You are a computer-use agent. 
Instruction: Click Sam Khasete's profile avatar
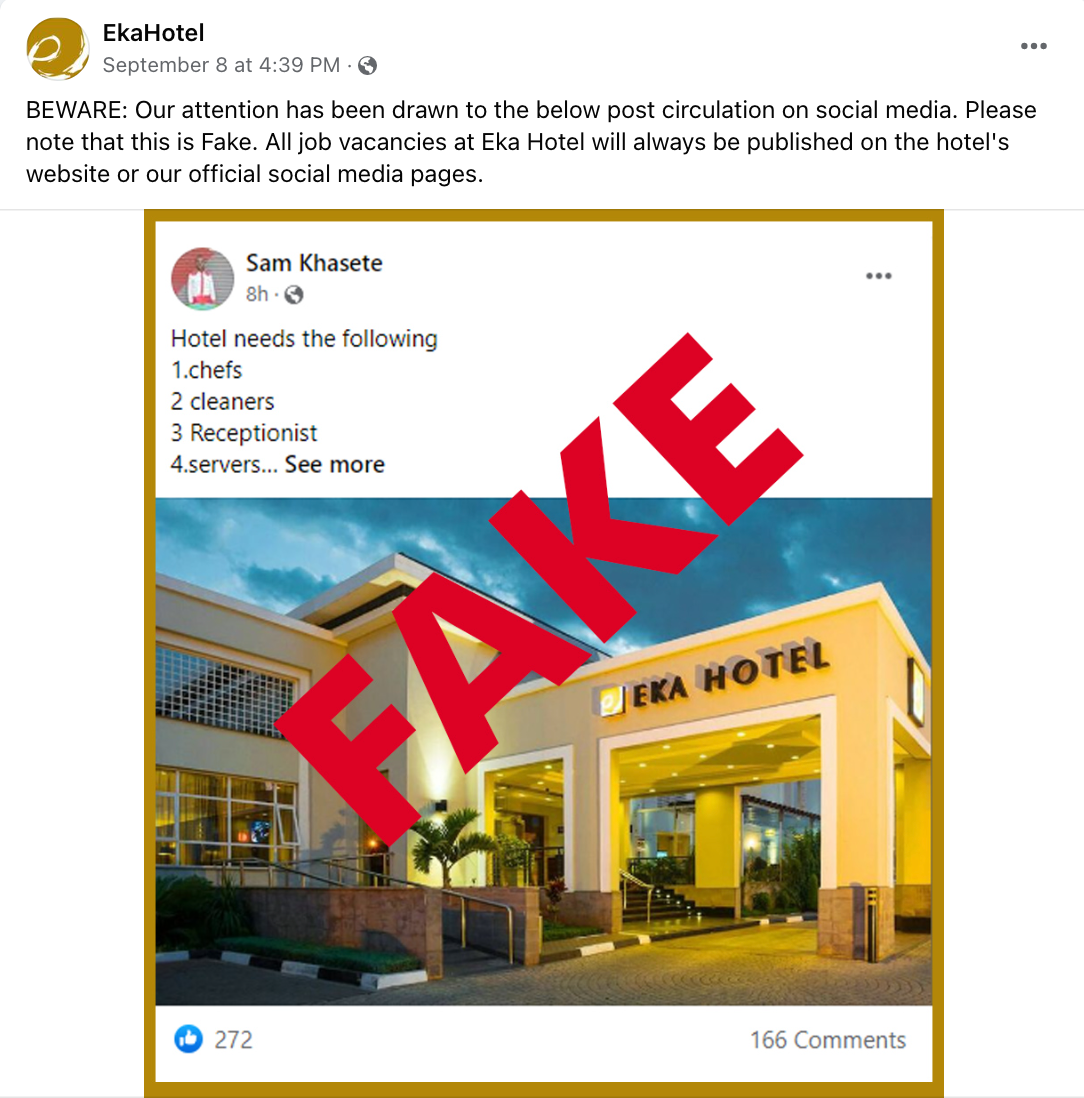pos(202,278)
